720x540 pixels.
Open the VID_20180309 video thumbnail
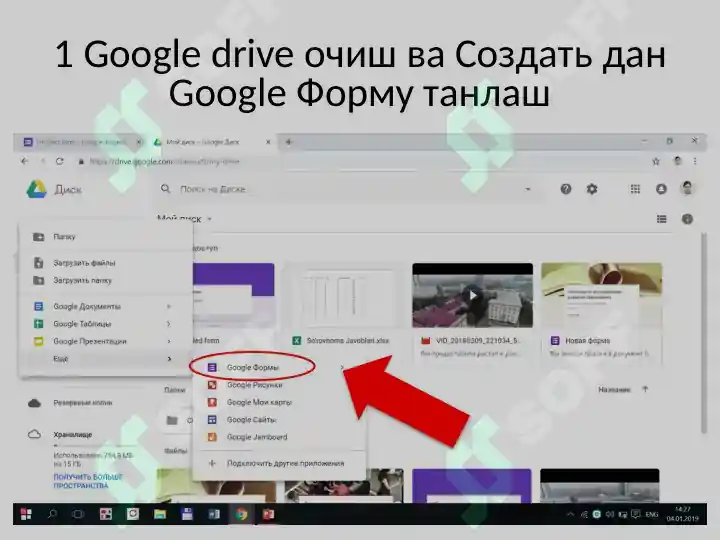coord(472,295)
